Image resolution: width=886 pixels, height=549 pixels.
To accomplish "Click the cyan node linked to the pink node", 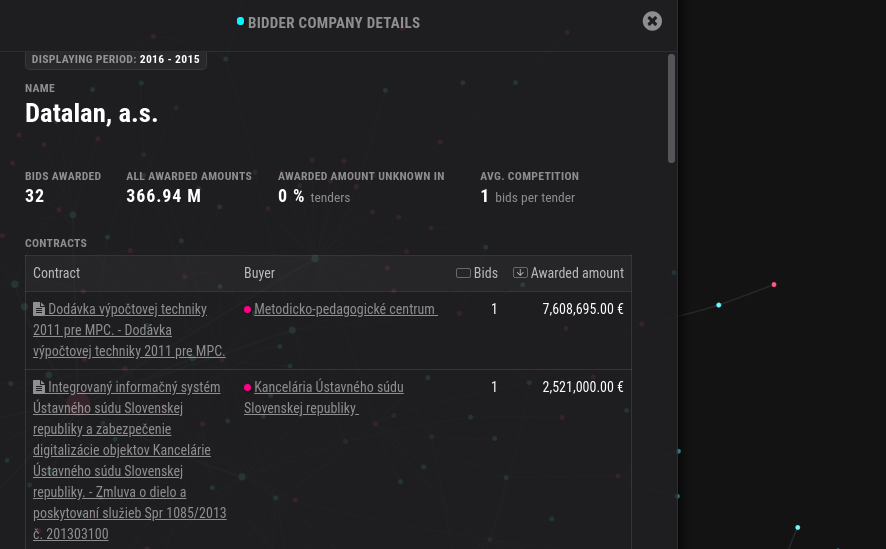I will 719,305.
